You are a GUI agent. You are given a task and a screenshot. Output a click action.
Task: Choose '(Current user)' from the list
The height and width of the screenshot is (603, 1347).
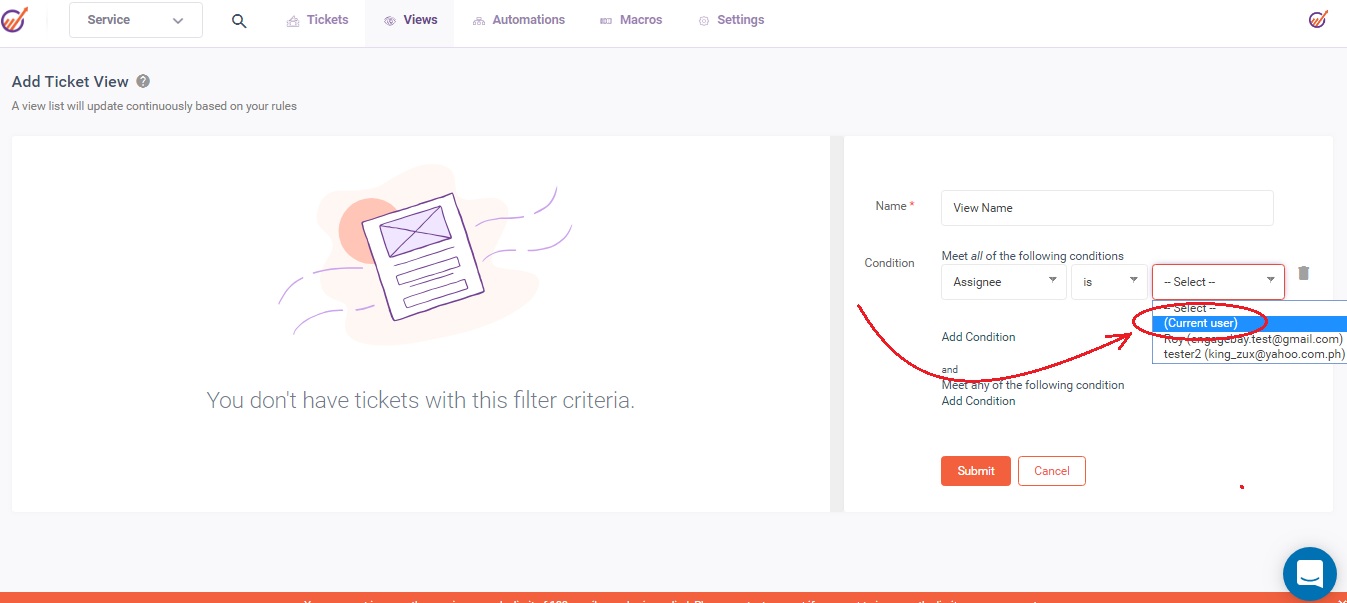coord(1201,323)
